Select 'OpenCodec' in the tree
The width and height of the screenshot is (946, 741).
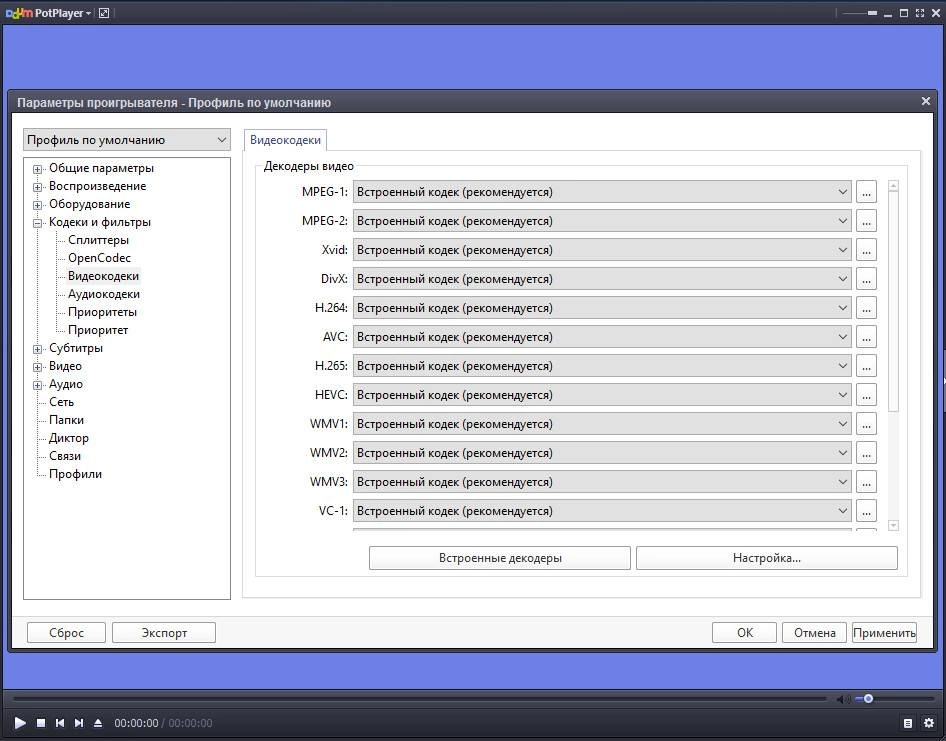coord(100,258)
